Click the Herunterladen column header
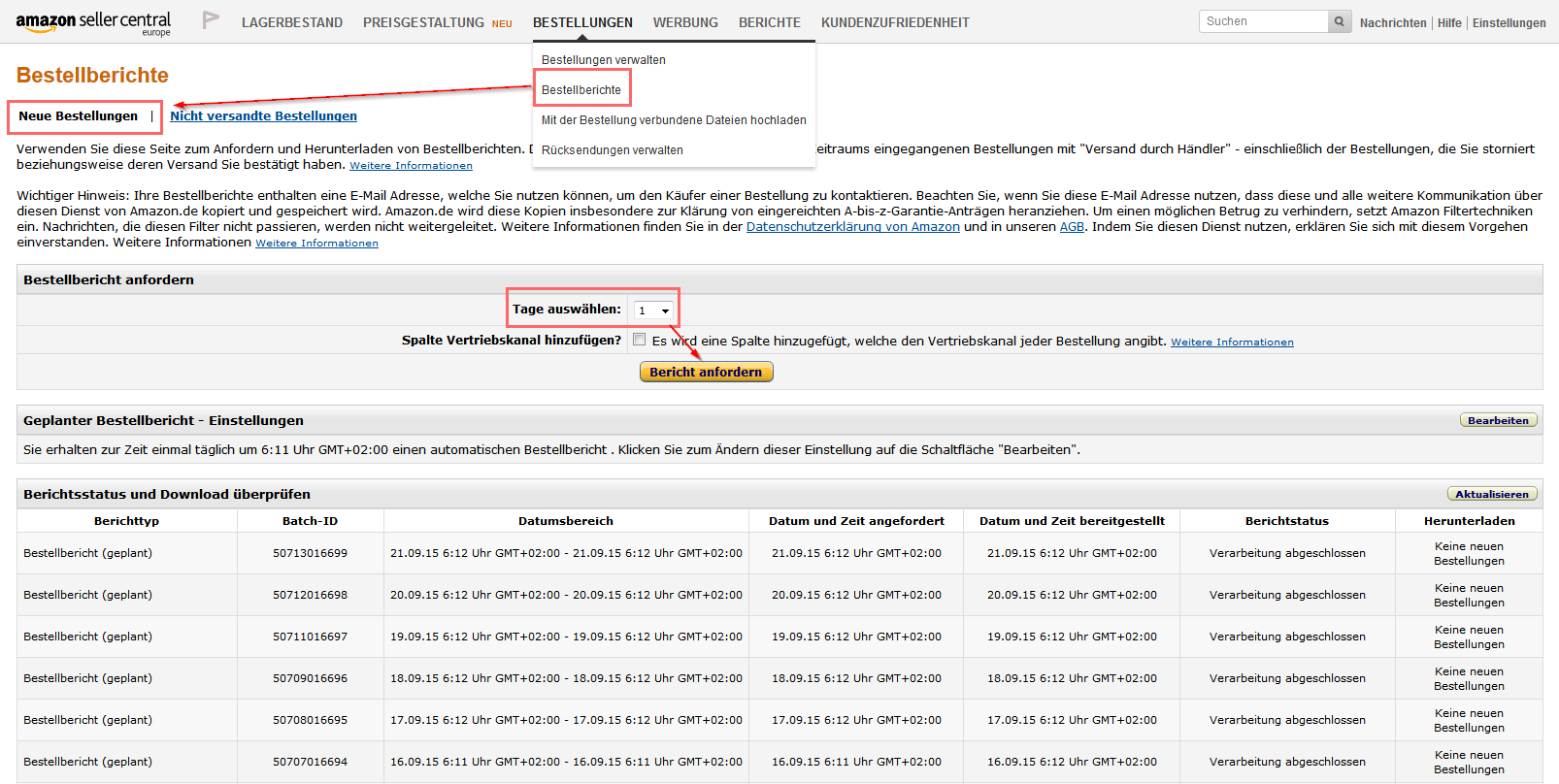1559x784 pixels. pos(1470,521)
